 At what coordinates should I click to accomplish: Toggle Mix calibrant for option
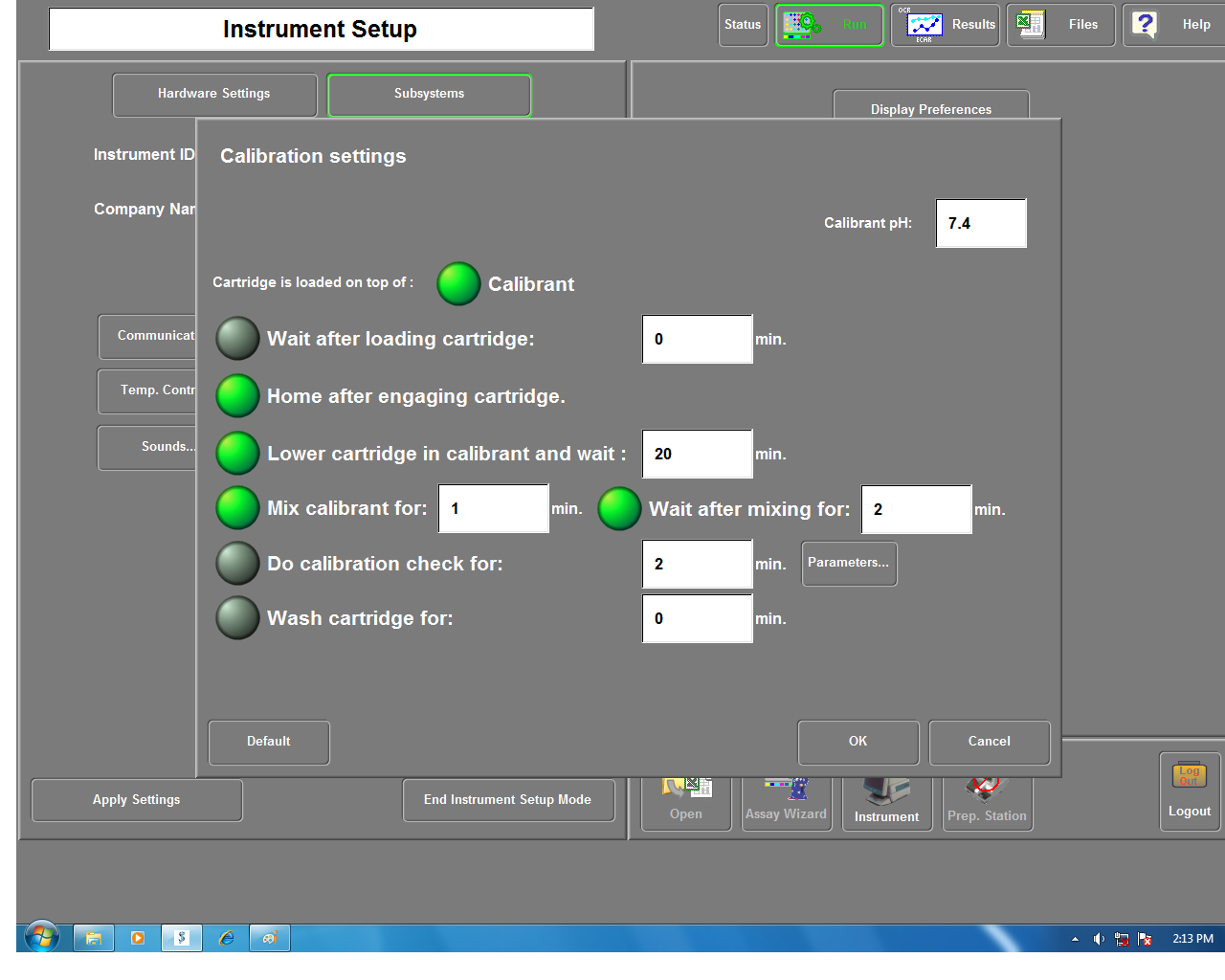click(237, 507)
